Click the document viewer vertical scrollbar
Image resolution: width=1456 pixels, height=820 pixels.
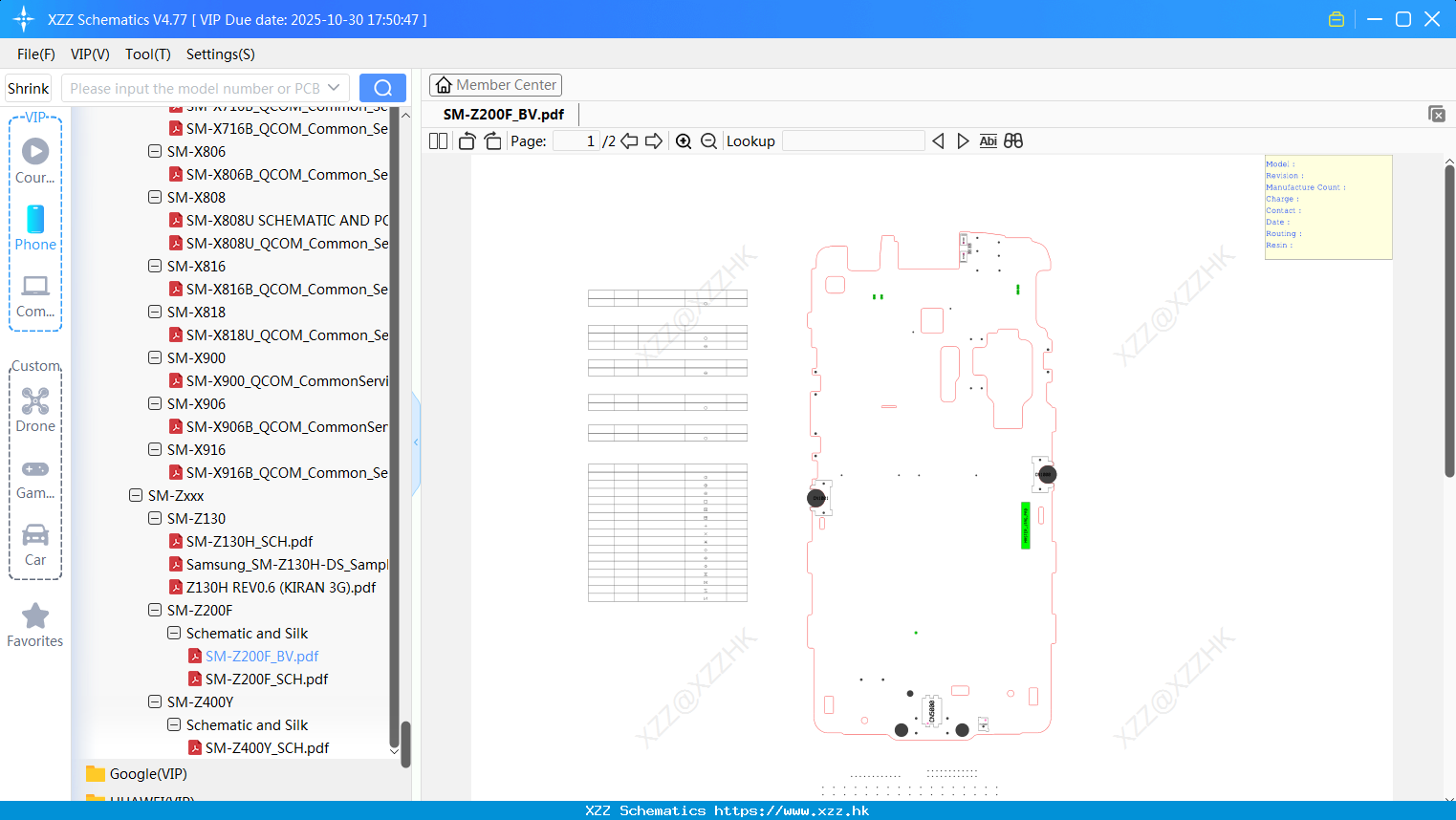(1449, 320)
